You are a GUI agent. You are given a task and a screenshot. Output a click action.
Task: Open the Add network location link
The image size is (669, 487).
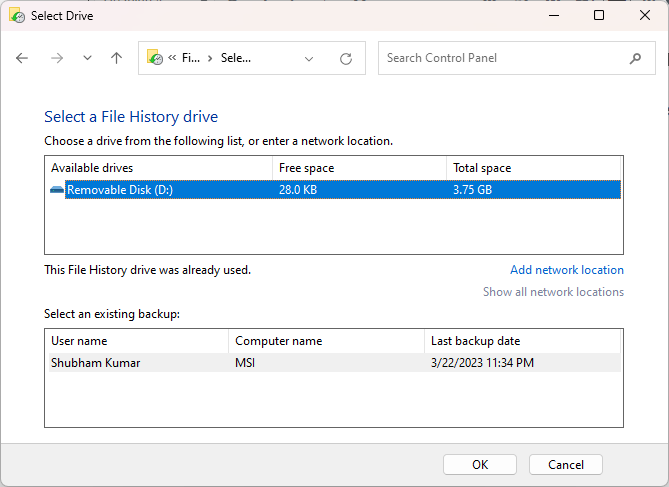tap(566, 270)
